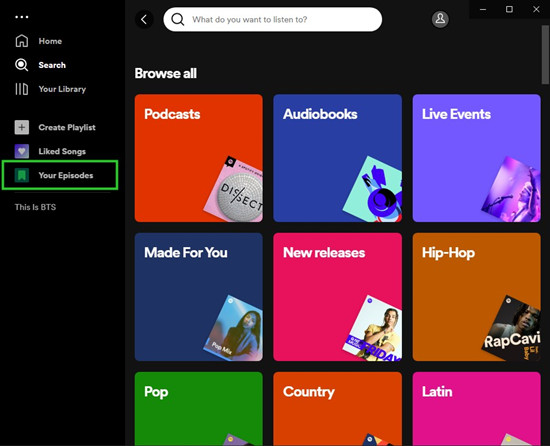Image resolution: width=550 pixels, height=446 pixels.
Task: Open the Latin category card
Action: pyautogui.click(x=476, y=408)
